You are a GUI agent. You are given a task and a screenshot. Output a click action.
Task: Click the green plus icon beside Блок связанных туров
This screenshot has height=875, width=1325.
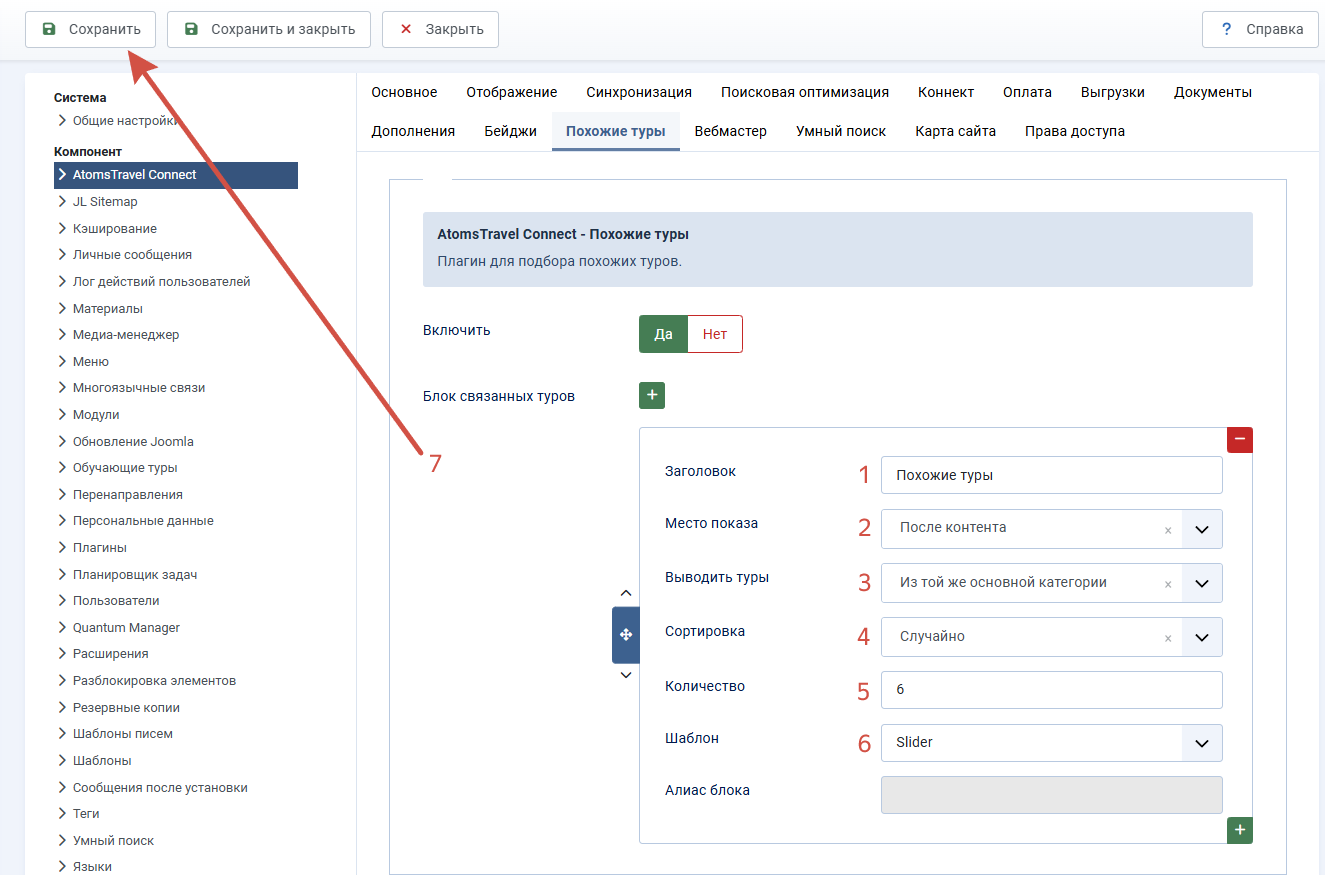pyautogui.click(x=652, y=396)
